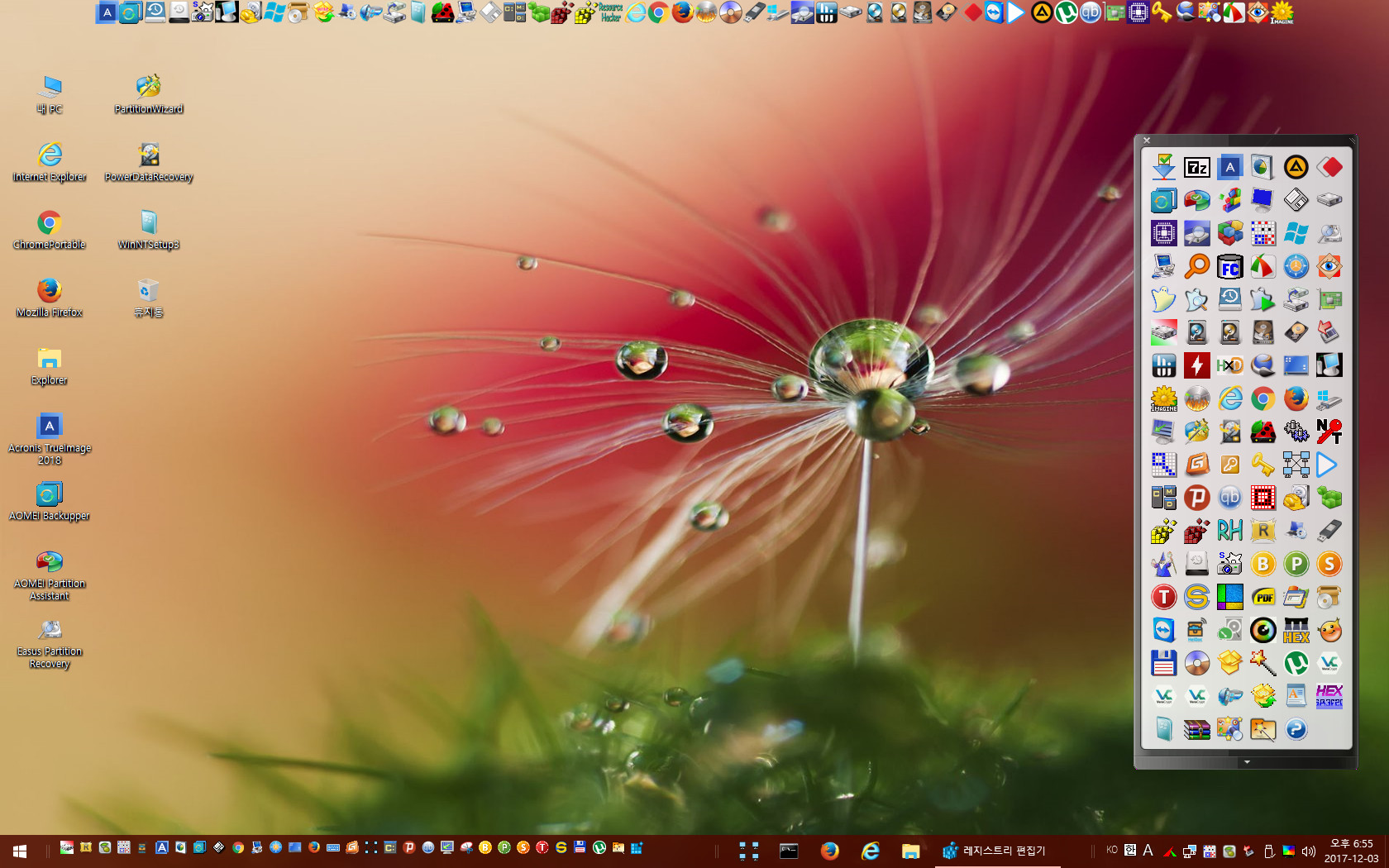Select PowerDataRecovery desktop icon
The width and height of the screenshot is (1389, 868).
(x=149, y=162)
